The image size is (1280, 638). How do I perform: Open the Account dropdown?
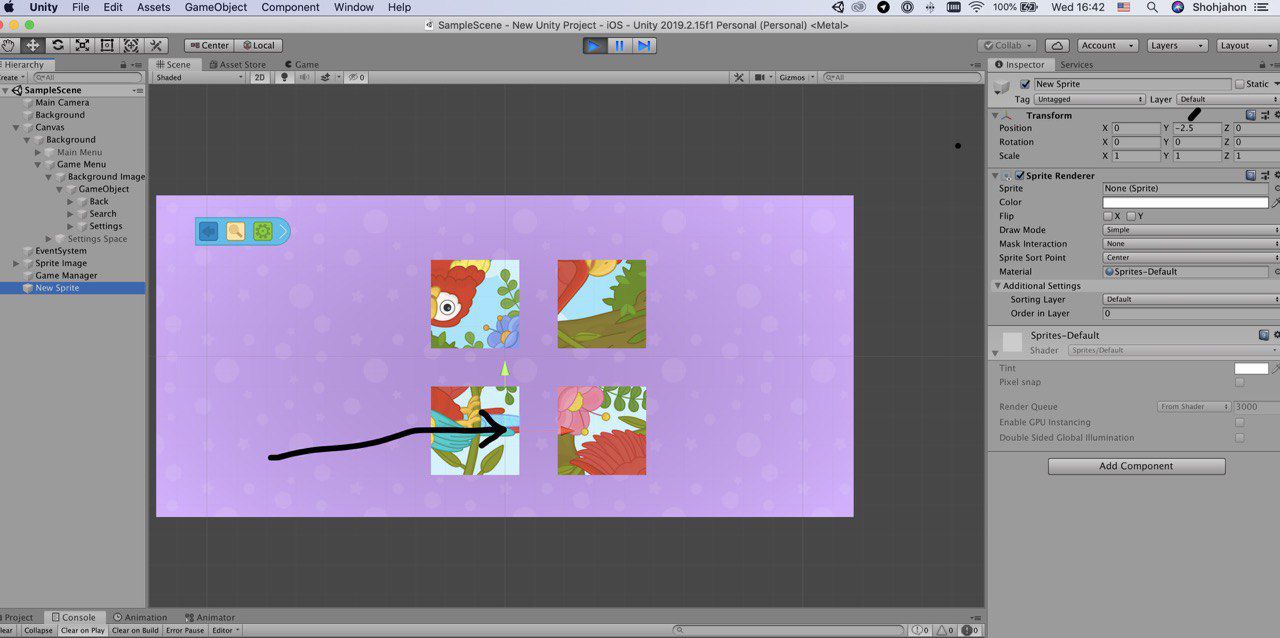(1106, 45)
